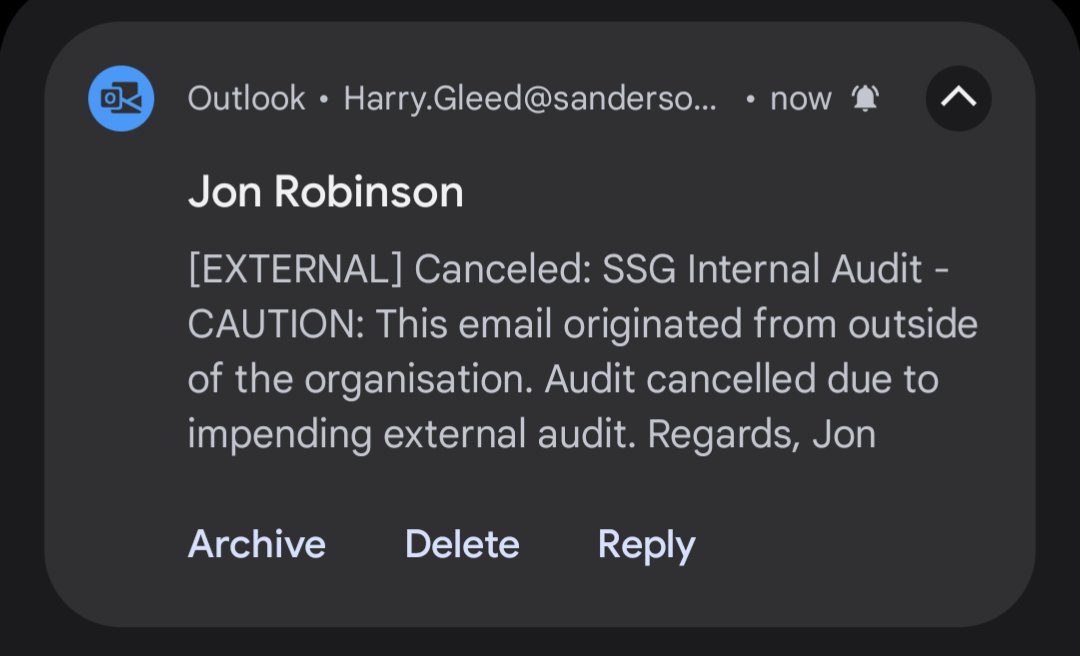1080x656 pixels.
Task: Tap the blue Outlook app icon
Action: click(x=121, y=98)
